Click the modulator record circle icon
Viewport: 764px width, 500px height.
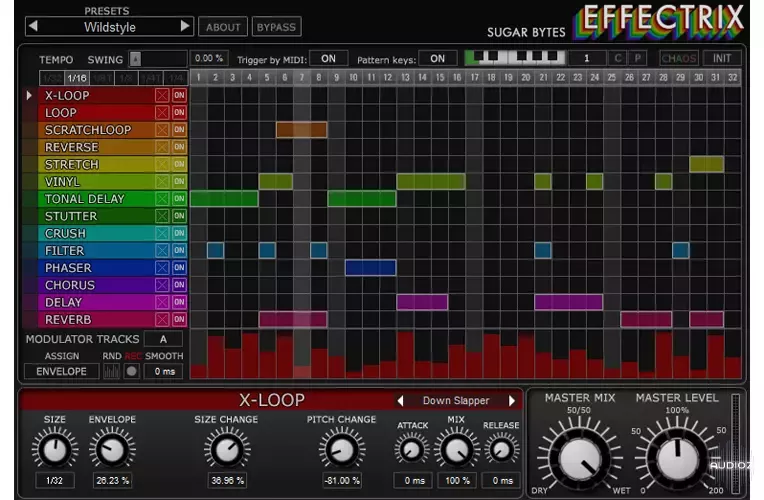[x=132, y=371]
